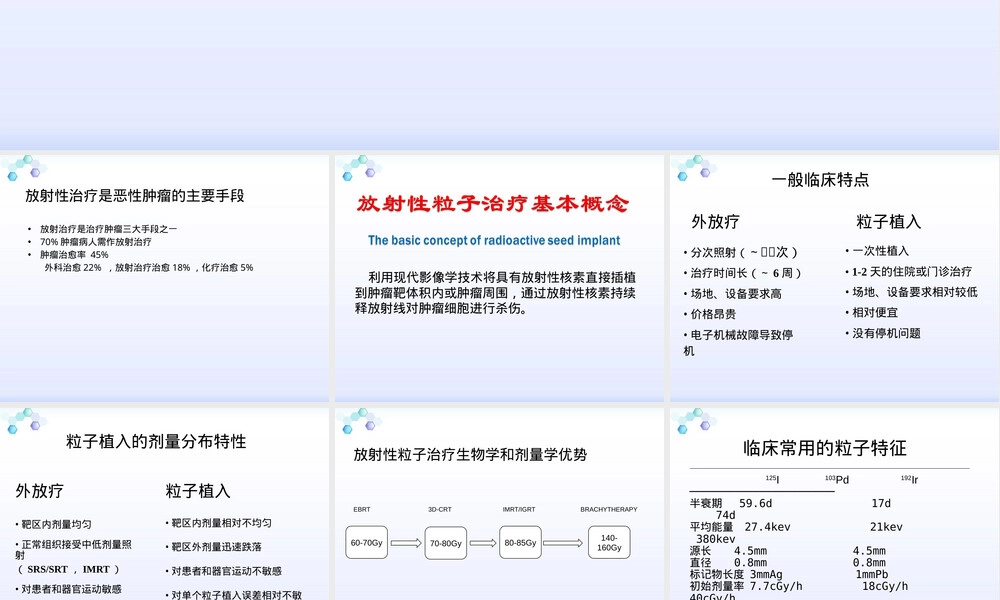Click the "半衰期" row label
Image resolution: width=1000 pixels, height=600 pixels.
click(706, 504)
